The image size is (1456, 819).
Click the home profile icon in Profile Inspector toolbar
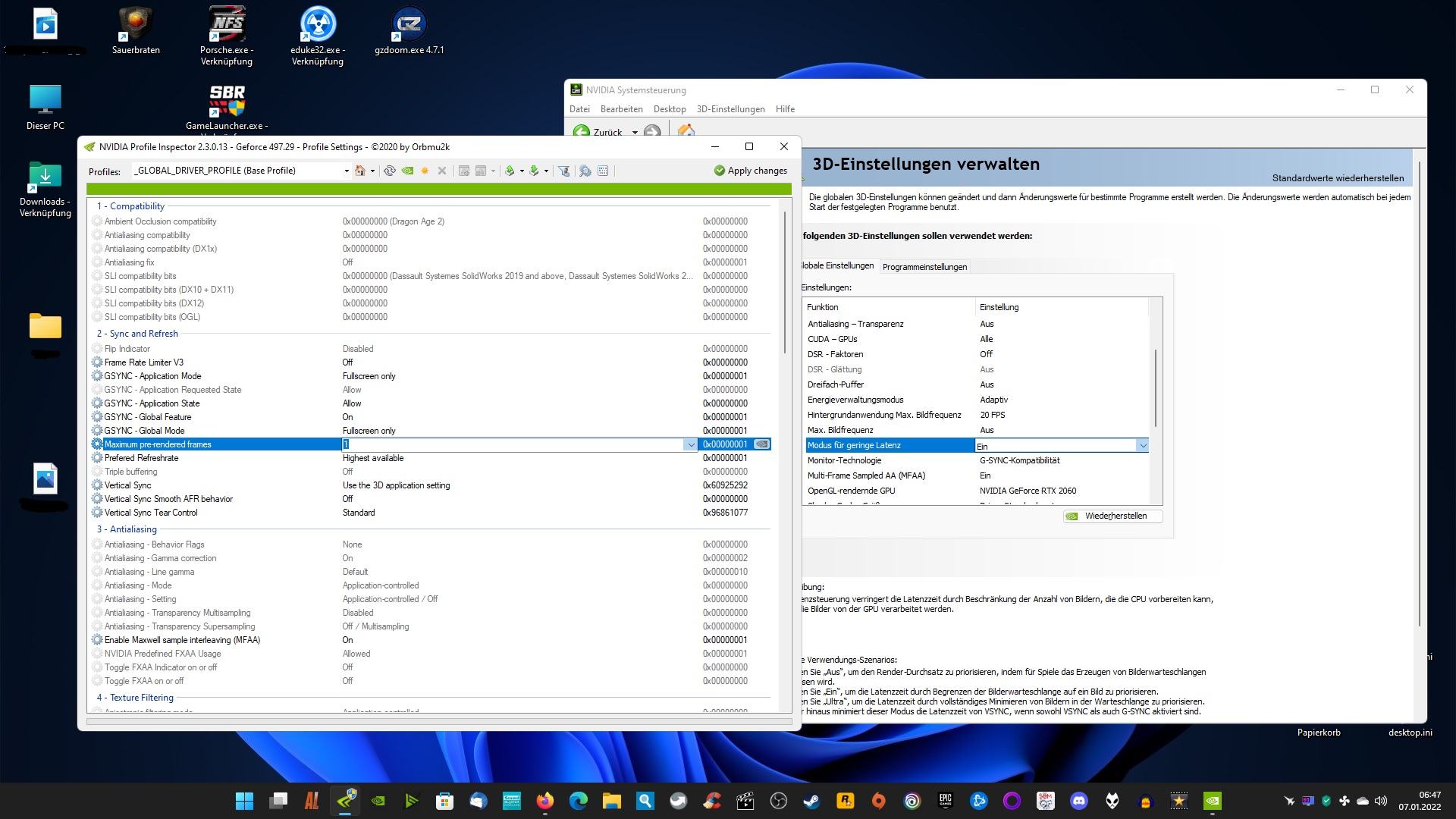360,171
